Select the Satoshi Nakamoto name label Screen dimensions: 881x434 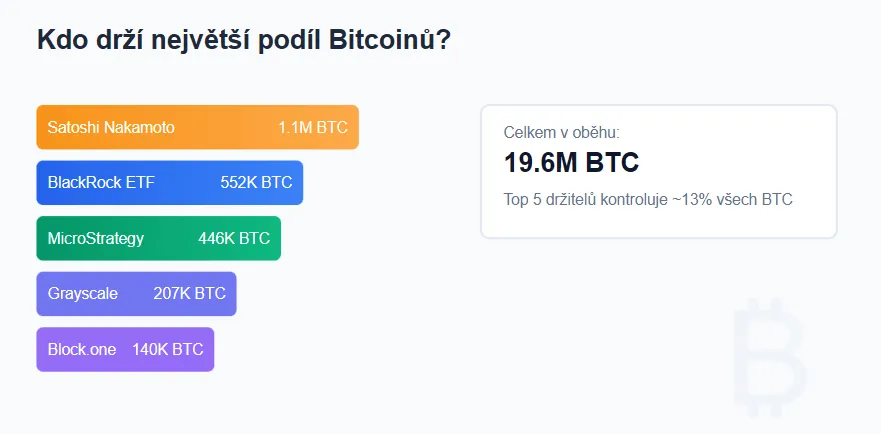(x=111, y=127)
